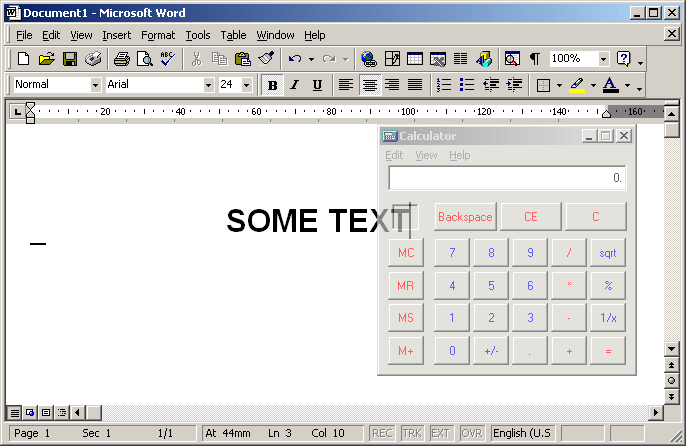The height and width of the screenshot is (446, 686).
Task: Paste from clipboard
Action: (242, 59)
